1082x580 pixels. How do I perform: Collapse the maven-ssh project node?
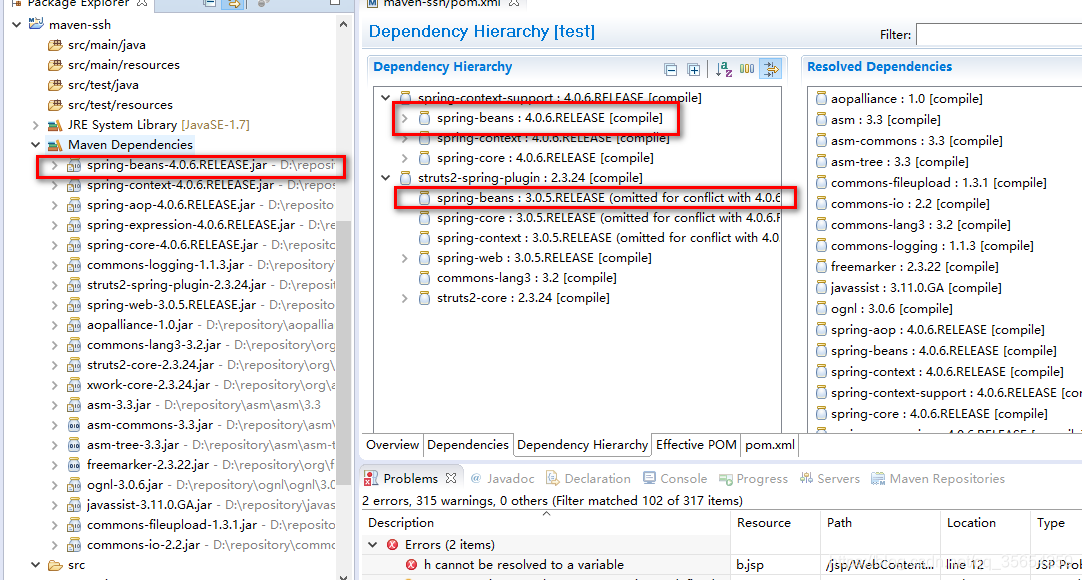tap(17, 25)
